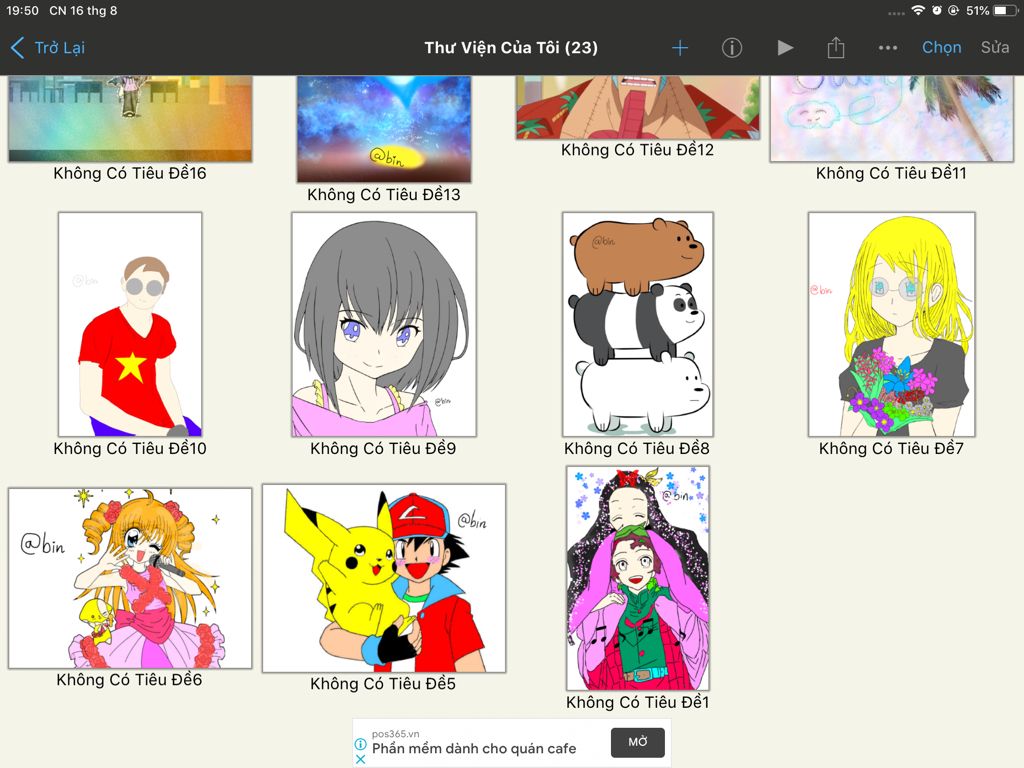This screenshot has width=1024, height=768.
Task: Open the Wi-Fi status icon
Action: point(918,10)
